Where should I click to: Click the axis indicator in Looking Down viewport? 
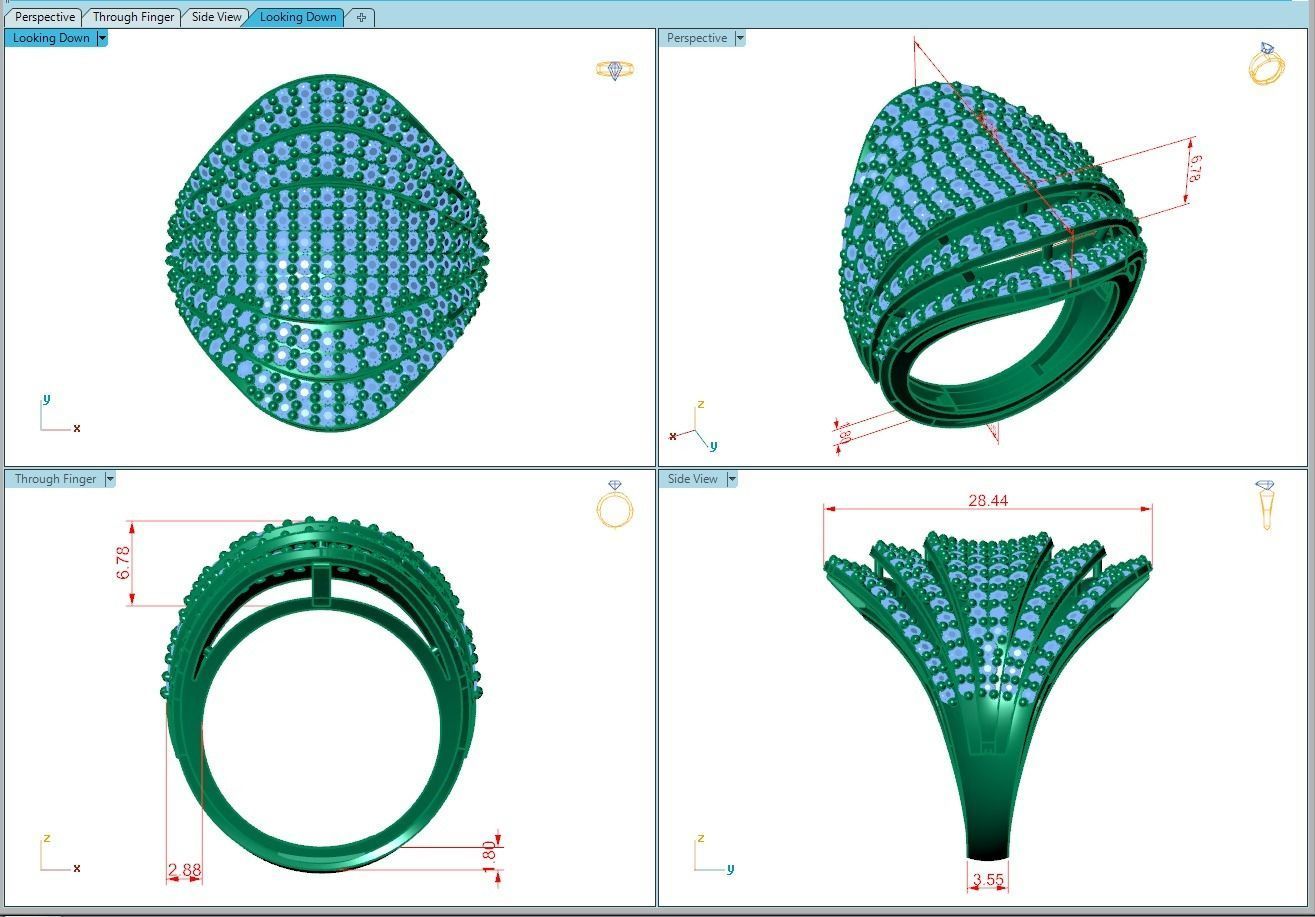[x=59, y=414]
